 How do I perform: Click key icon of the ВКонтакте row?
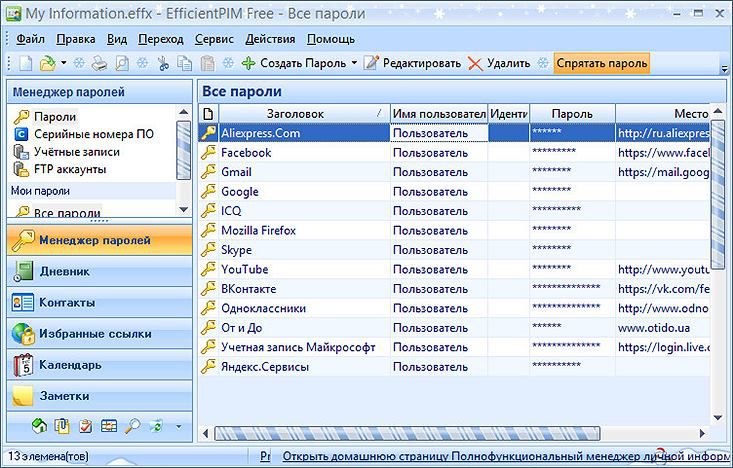pyautogui.click(x=208, y=288)
